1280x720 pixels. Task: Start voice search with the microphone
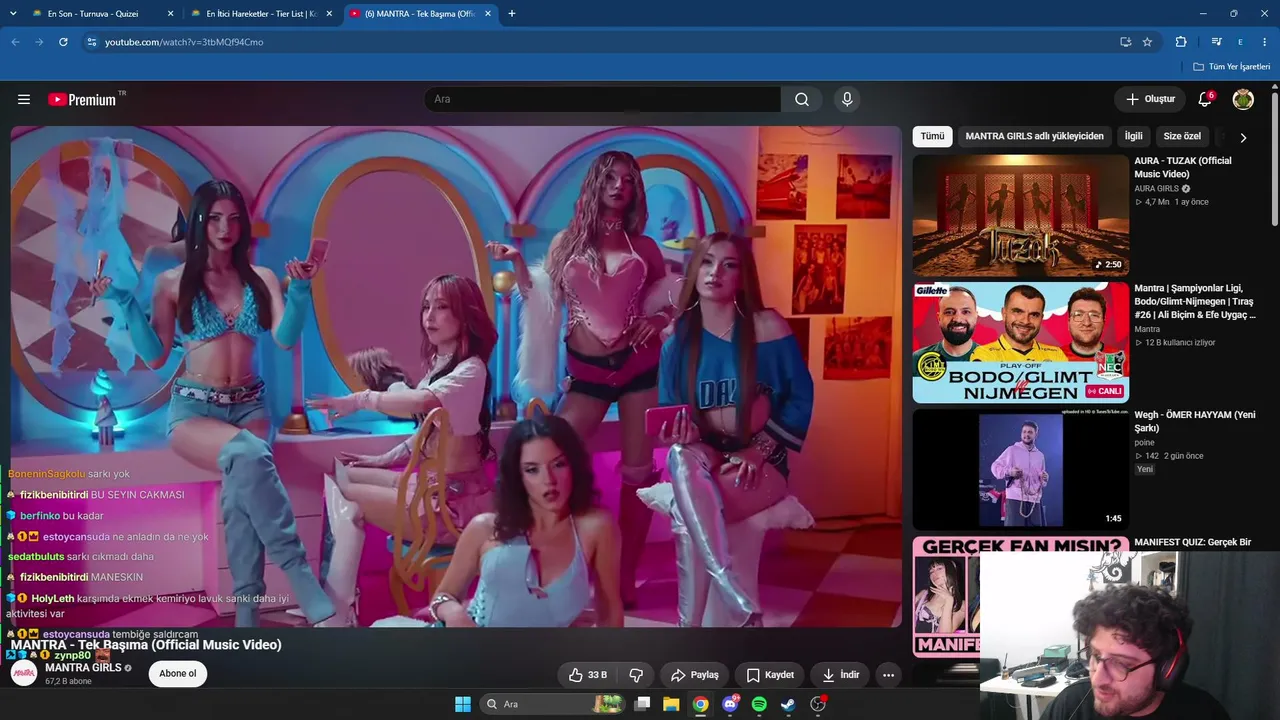[847, 99]
